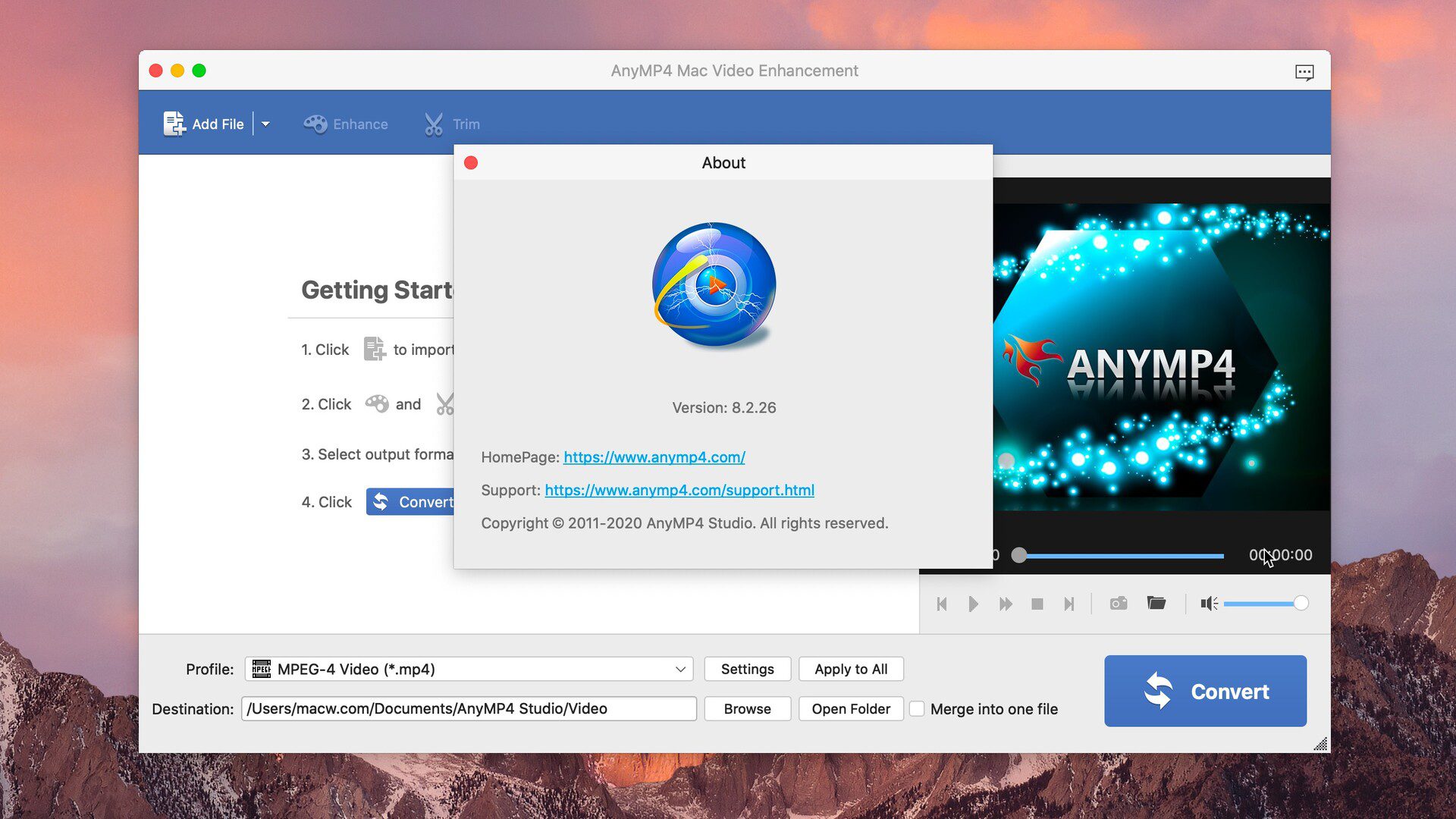This screenshot has width=1456, height=819.
Task: Open the feedback icon in the title bar
Action: pos(1306,71)
